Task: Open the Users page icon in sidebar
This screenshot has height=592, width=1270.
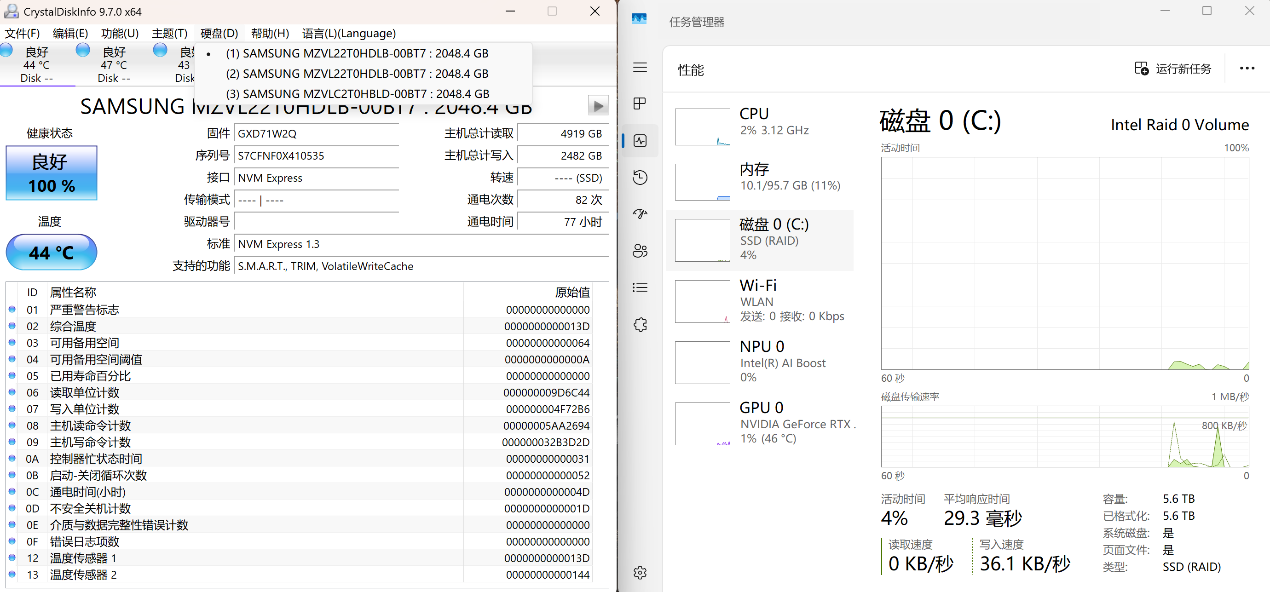Action: coord(640,251)
